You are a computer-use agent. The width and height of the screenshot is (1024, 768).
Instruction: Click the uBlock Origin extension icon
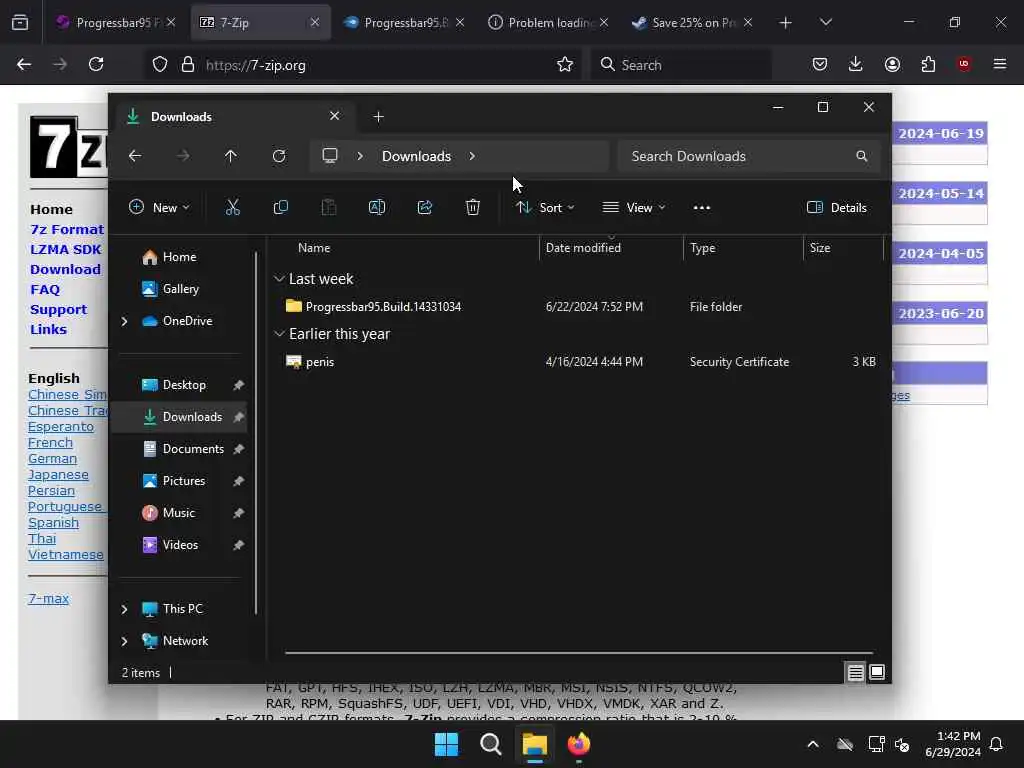click(x=964, y=64)
